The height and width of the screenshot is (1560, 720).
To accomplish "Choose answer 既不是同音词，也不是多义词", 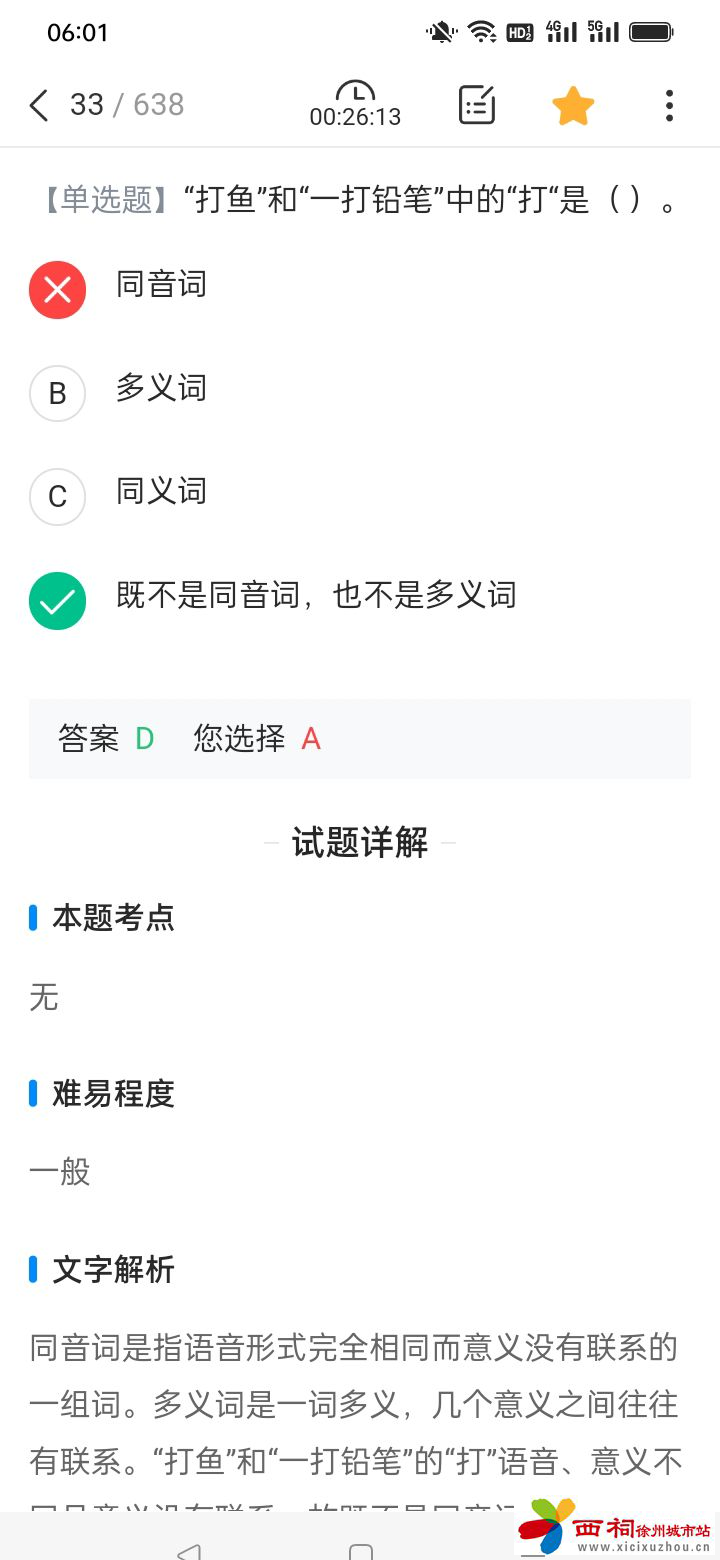I will pyautogui.click(x=316, y=596).
